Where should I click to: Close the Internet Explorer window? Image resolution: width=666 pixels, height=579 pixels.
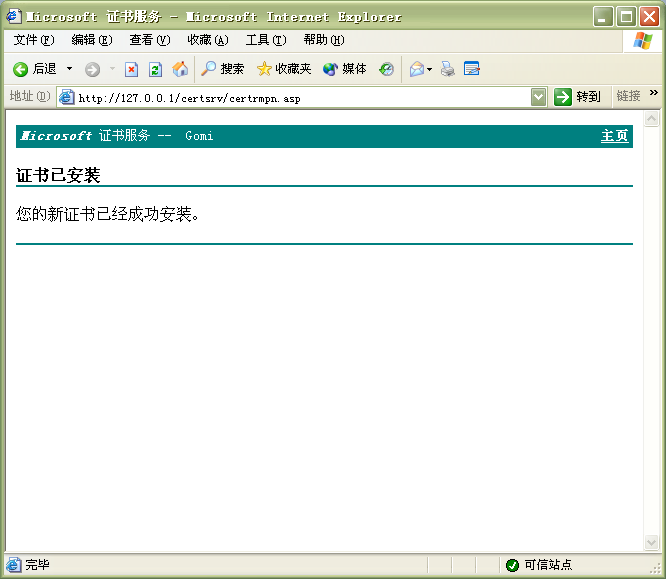tap(649, 17)
